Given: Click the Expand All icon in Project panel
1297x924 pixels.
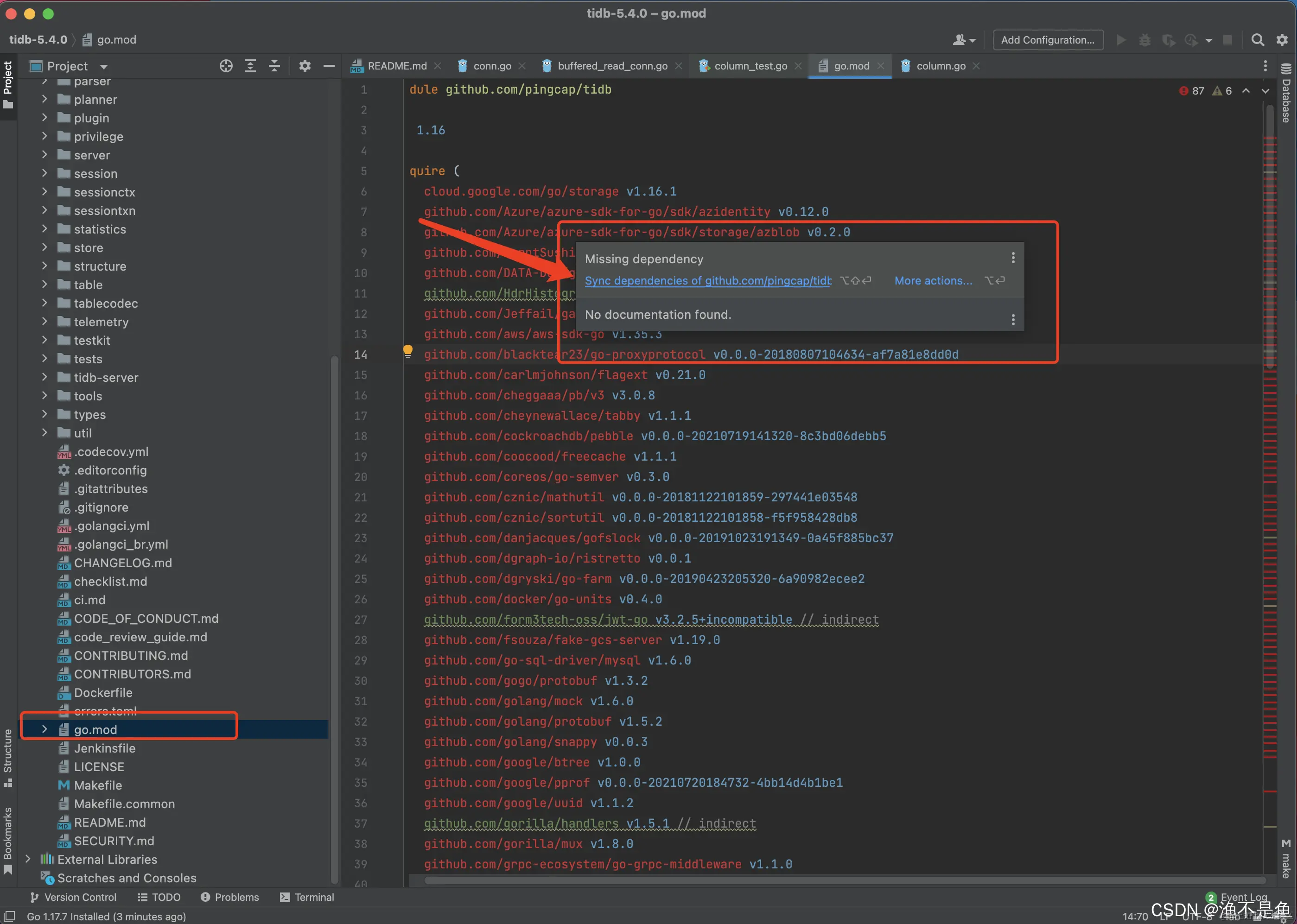Looking at the screenshot, I should pos(250,66).
